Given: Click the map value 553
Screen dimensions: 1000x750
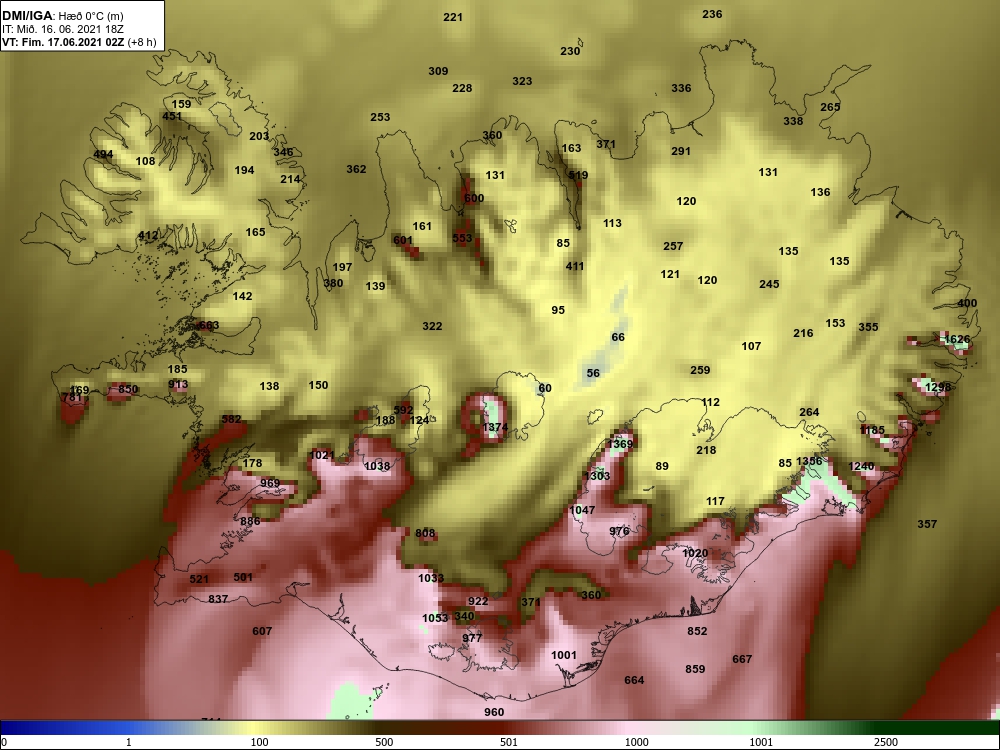Looking at the screenshot, I should (462, 238).
